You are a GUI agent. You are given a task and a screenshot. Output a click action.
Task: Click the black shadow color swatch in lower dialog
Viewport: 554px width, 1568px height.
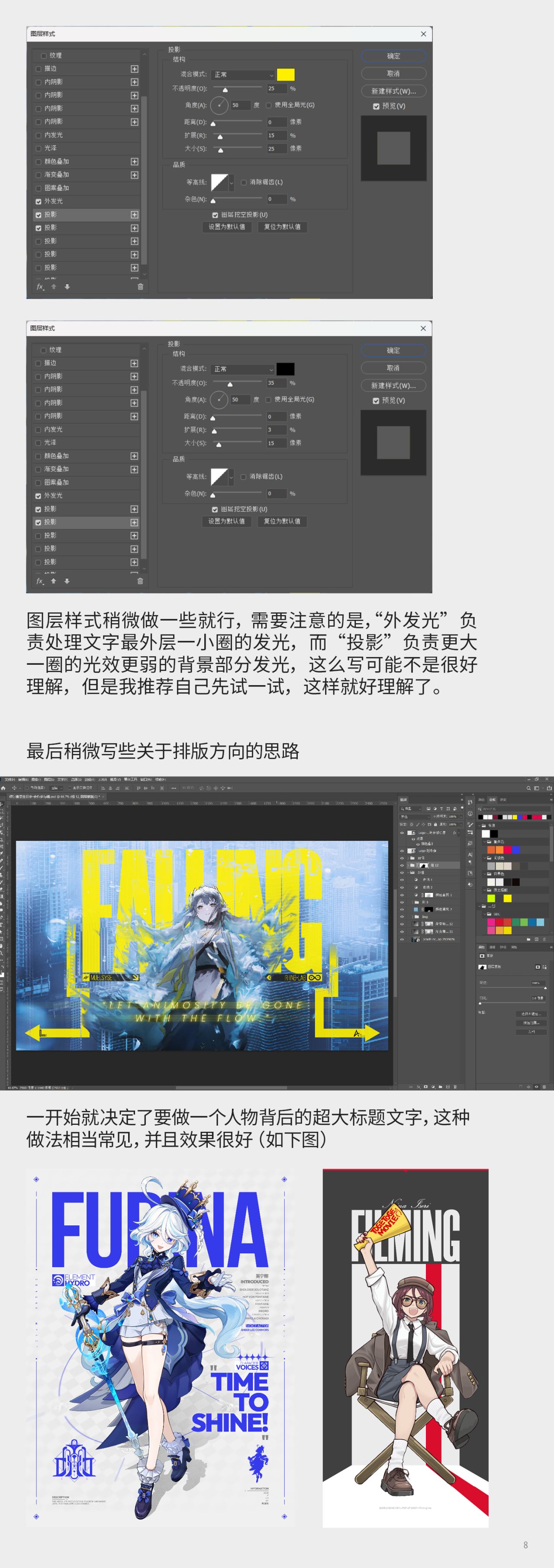(286, 370)
